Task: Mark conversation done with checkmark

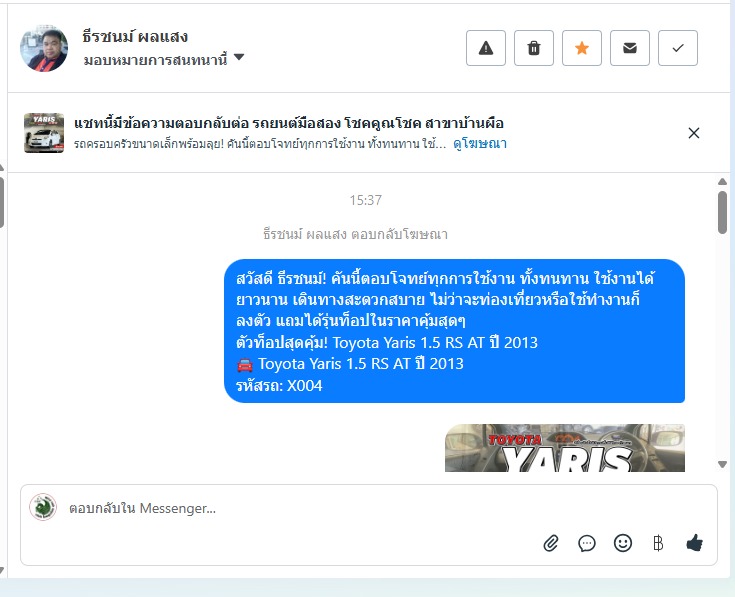Action: [x=678, y=48]
